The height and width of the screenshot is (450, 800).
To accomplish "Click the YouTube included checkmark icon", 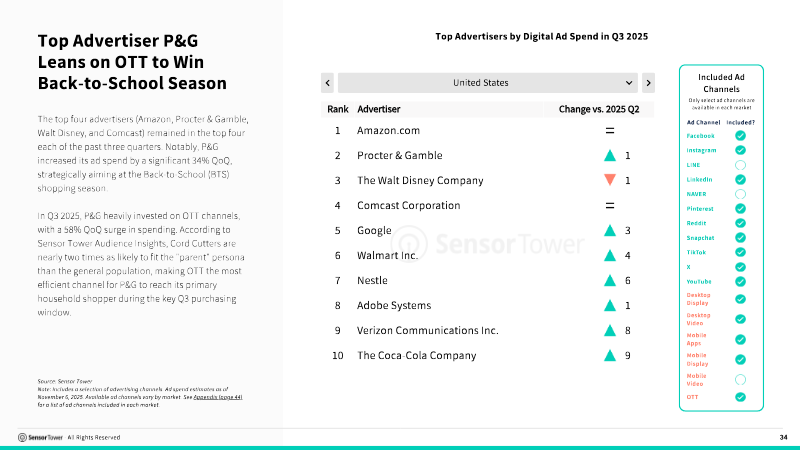I will coord(740,281).
